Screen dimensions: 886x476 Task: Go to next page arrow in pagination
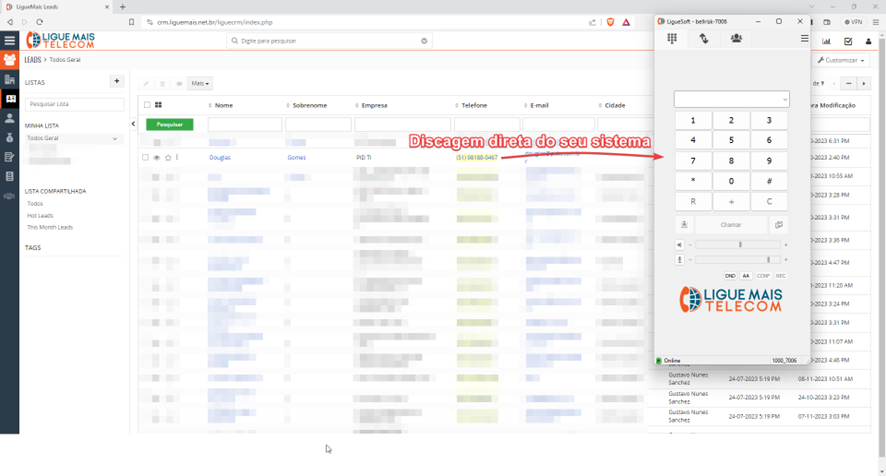click(863, 84)
